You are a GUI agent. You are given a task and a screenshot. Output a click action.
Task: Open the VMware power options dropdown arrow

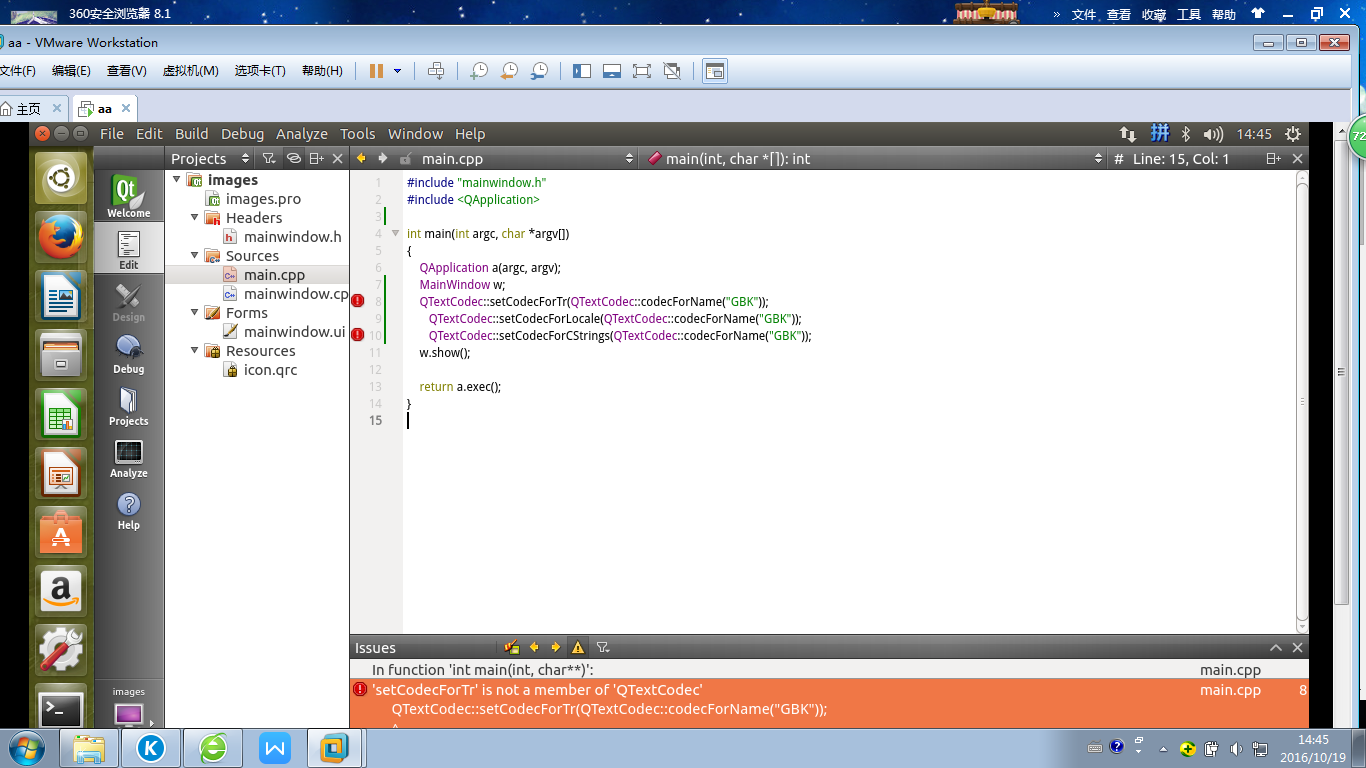(x=397, y=71)
